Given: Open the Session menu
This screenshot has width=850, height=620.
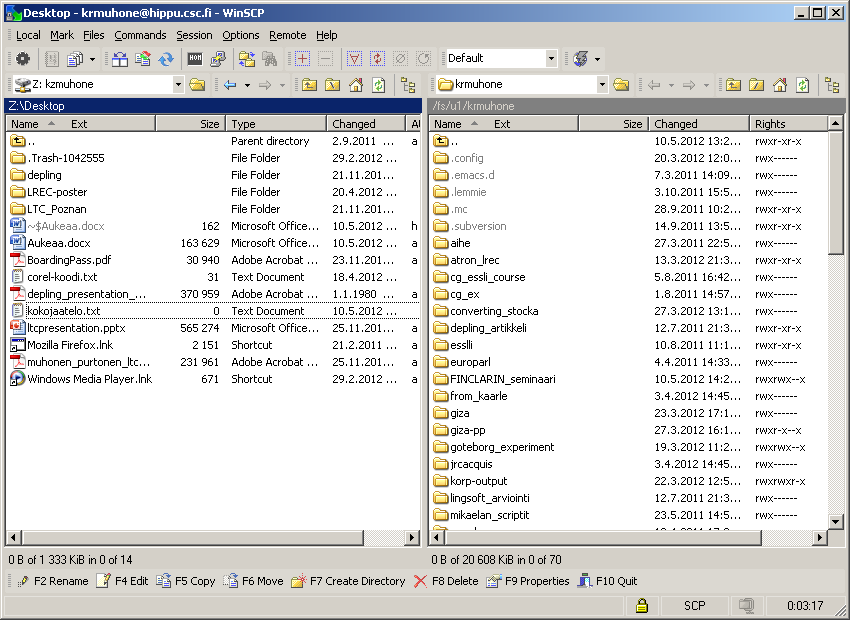Looking at the screenshot, I should pos(194,35).
